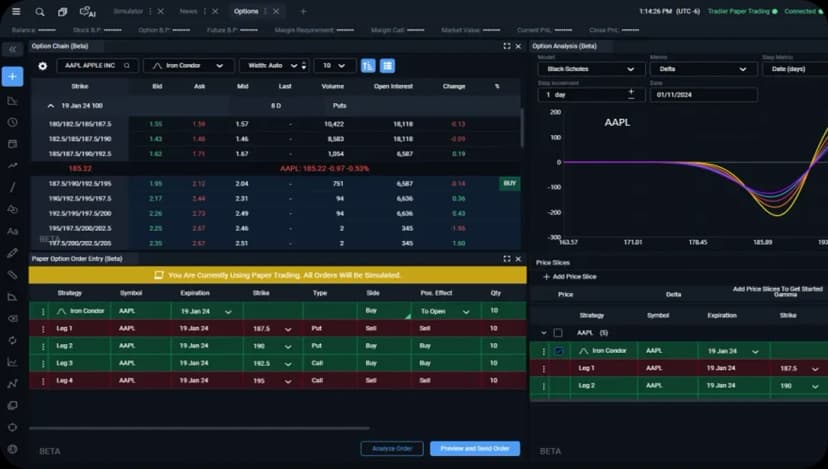Click search magnifier in AAPL symbol box
The image size is (828, 469).
(127, 65)
